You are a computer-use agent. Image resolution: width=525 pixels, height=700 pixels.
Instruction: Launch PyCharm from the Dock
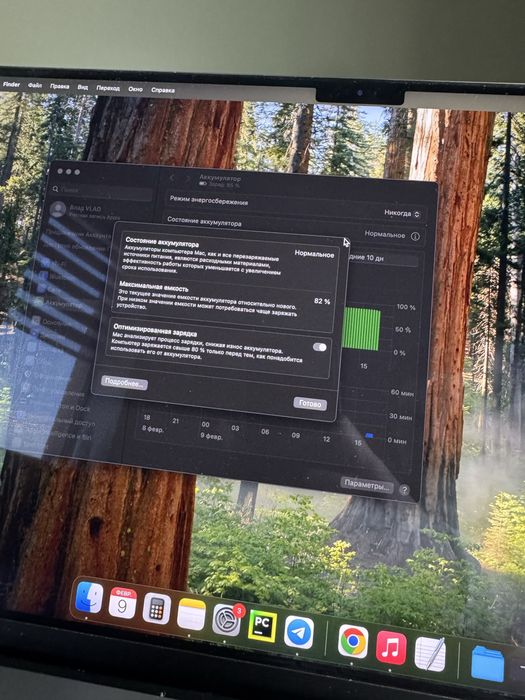pyautogui.click(x=262, y=626)
